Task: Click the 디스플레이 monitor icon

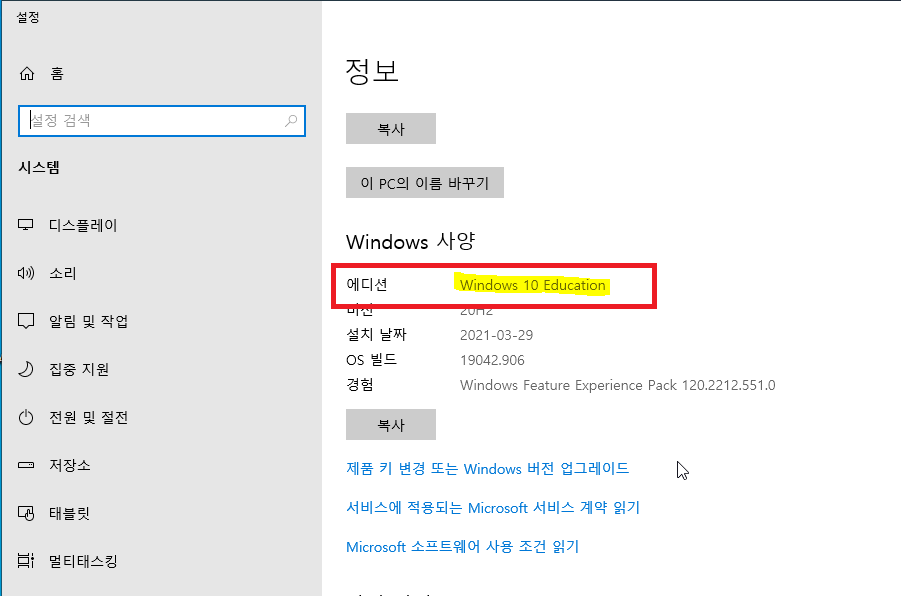Action: [25, 225]
